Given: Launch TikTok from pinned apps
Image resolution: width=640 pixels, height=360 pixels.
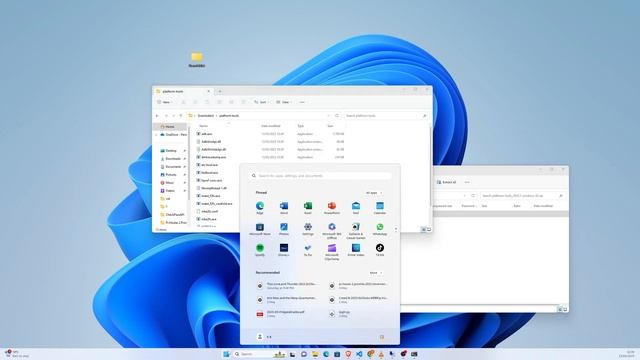Looking at the screenshot, I should (380, 250).
